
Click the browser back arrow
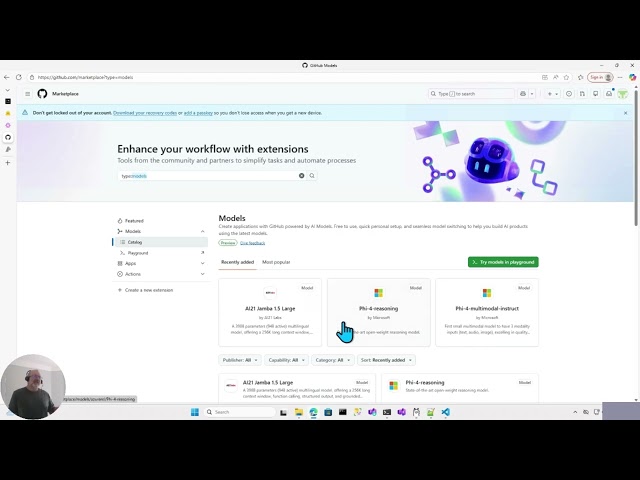[x=7, y=77]
